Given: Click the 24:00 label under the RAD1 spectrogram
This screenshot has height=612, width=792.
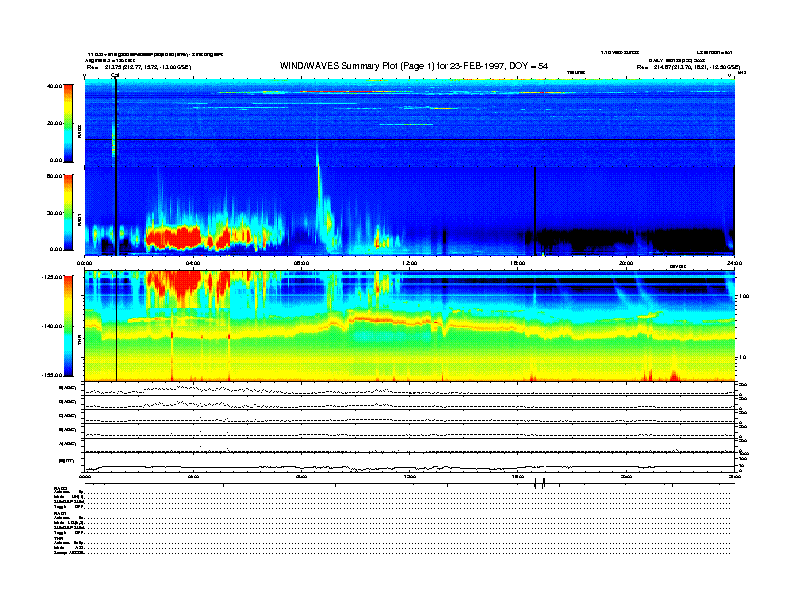Looking at the screenshot, I should (x=734, y=263).
